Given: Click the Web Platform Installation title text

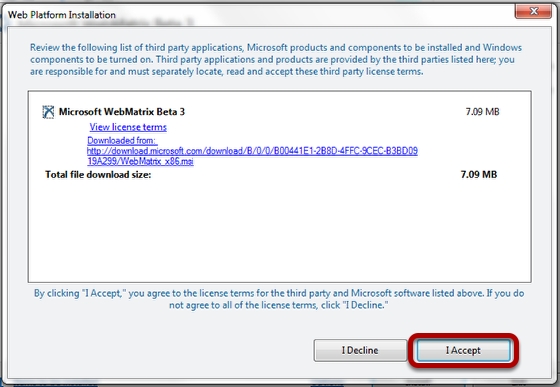Looking at the screenshot, I should (x=62, y=15).
